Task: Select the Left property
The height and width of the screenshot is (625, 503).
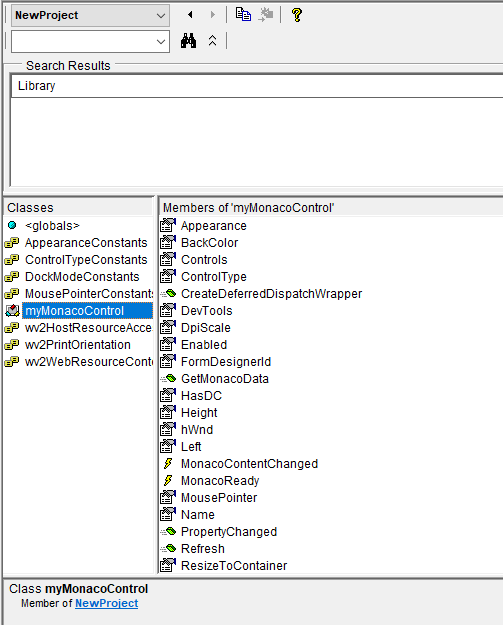Action: click(191, 447)
